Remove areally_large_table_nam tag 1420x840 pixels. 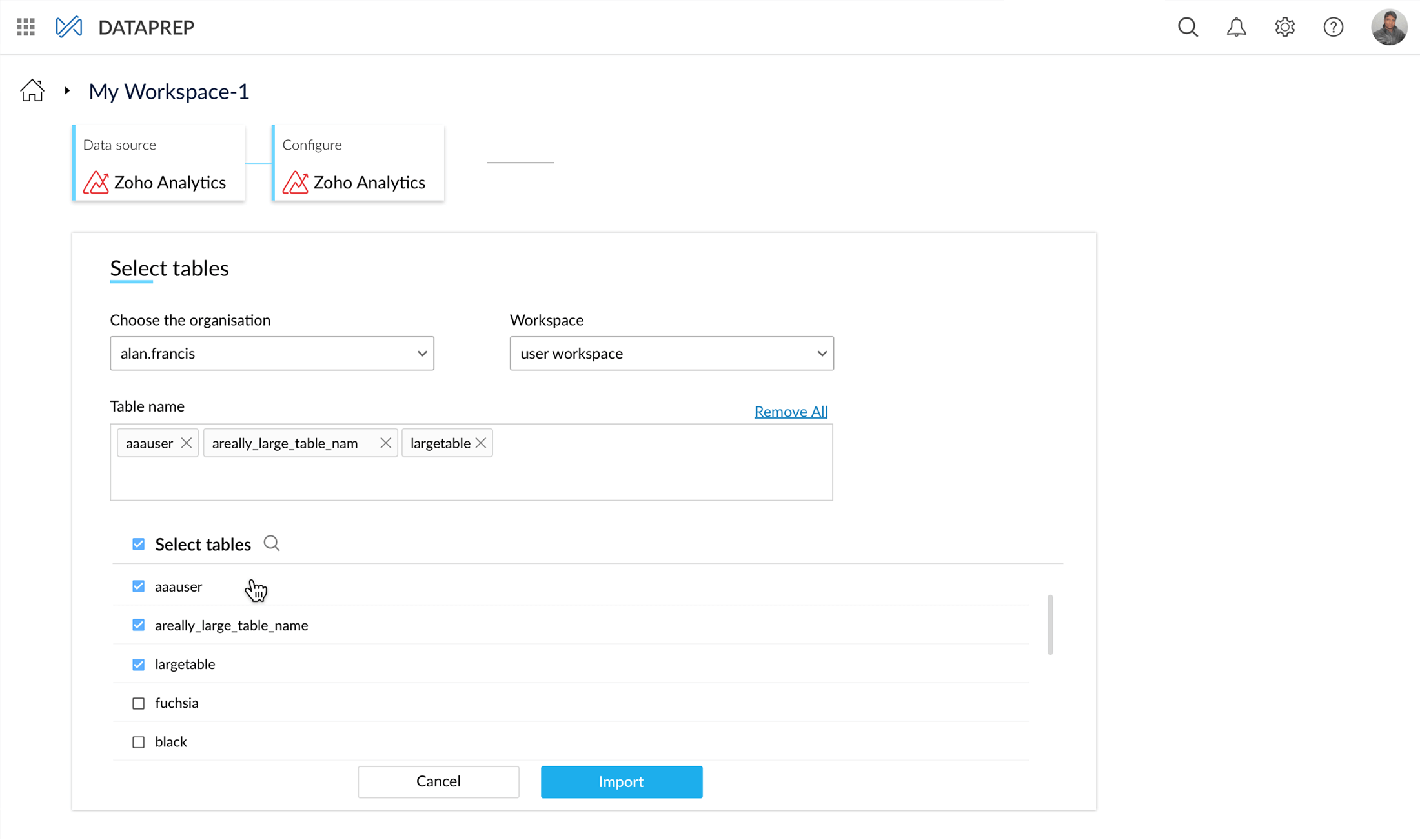(384, 443)
